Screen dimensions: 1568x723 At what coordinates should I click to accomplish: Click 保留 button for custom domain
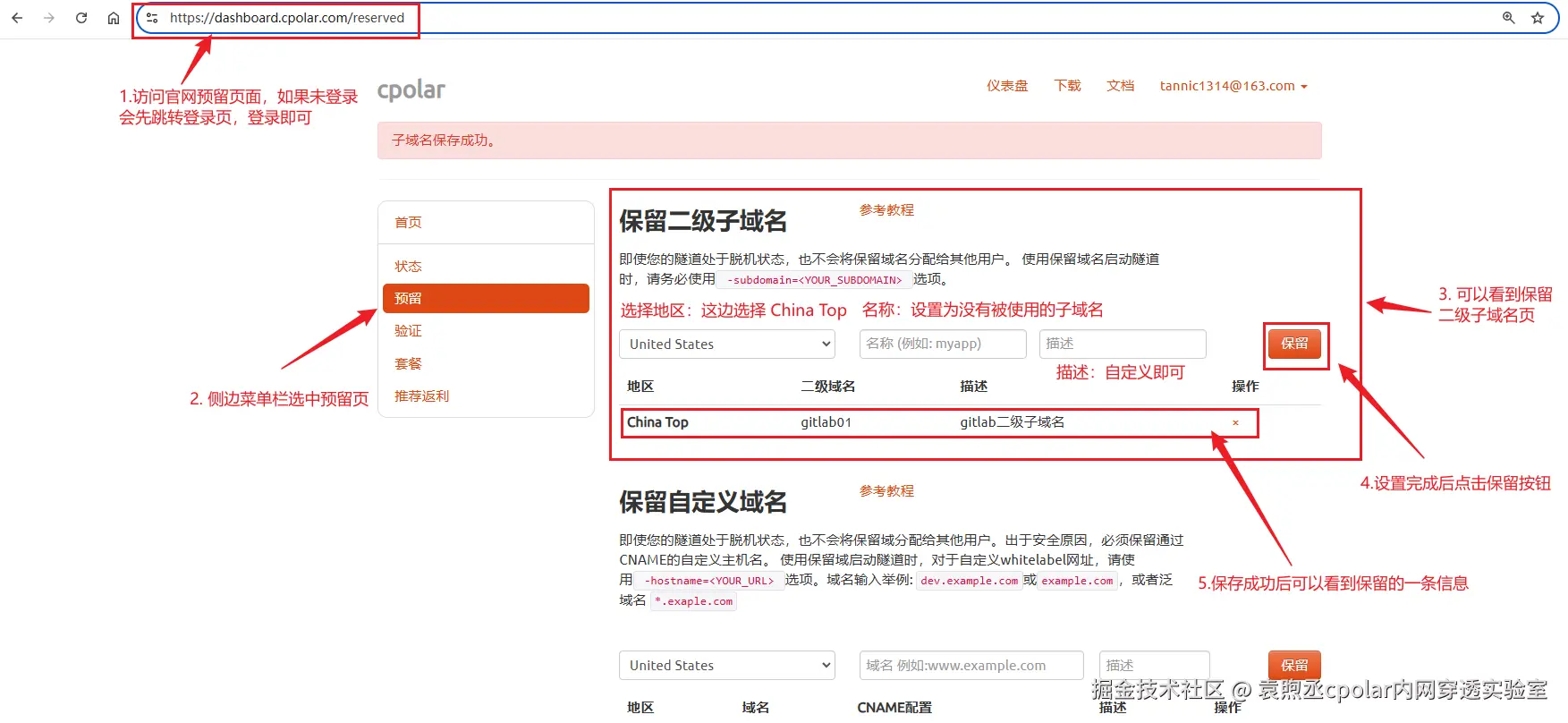(1294, 665)
